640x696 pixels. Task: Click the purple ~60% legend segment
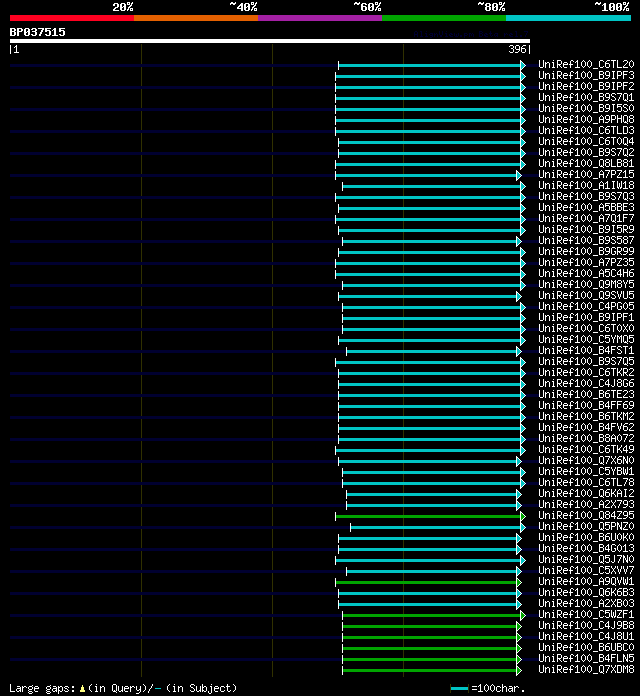pos(320,18)
